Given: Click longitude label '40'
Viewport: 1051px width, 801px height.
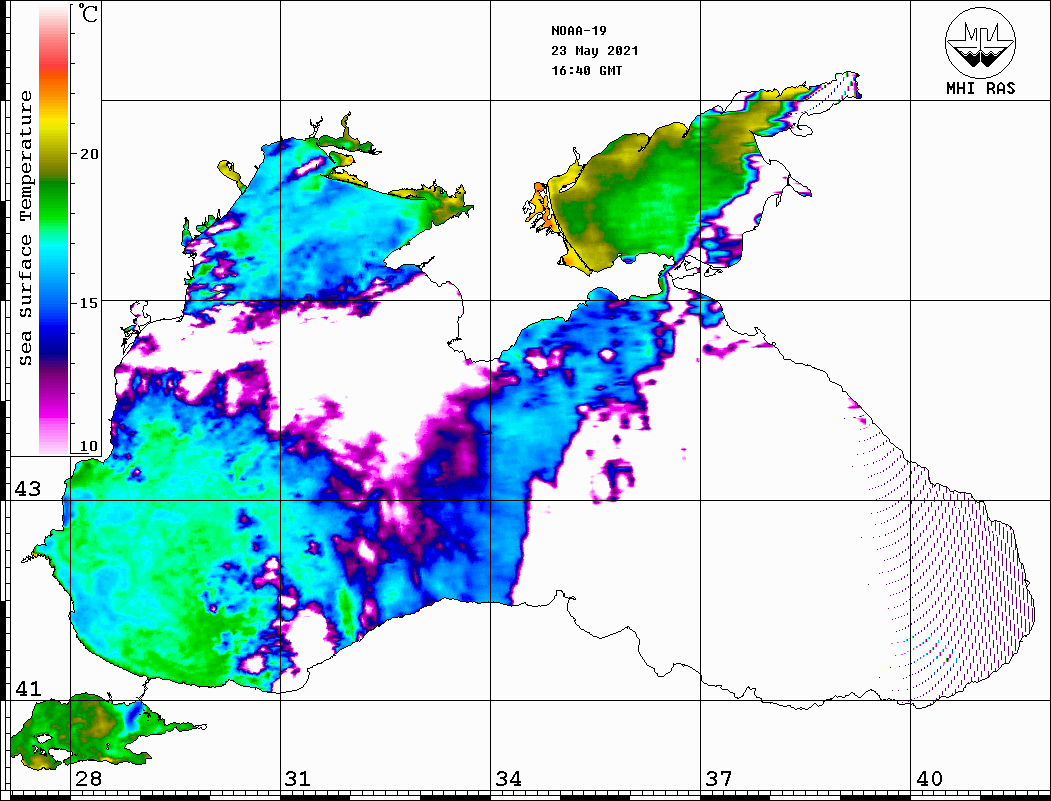Looking at the screenshot, I should click(929, 779).
